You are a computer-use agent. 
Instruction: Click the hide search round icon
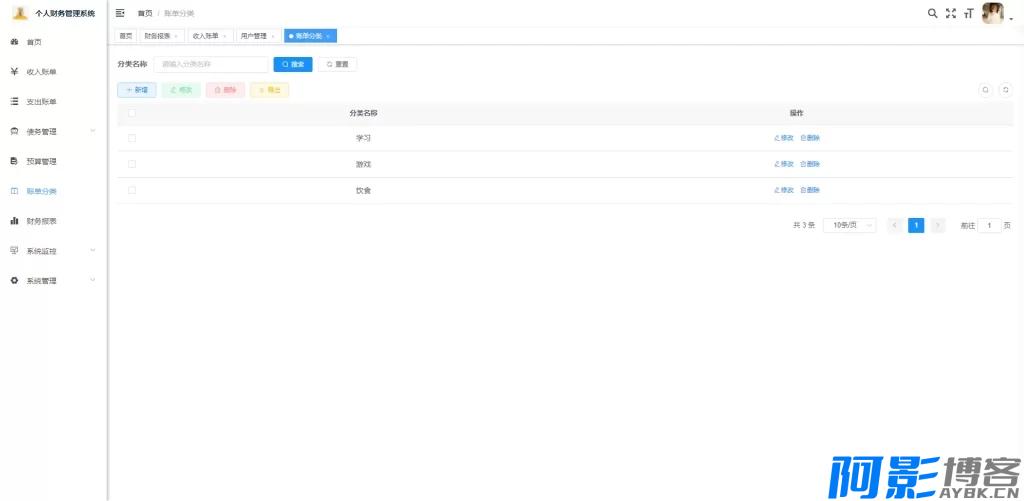coord(985,90)
